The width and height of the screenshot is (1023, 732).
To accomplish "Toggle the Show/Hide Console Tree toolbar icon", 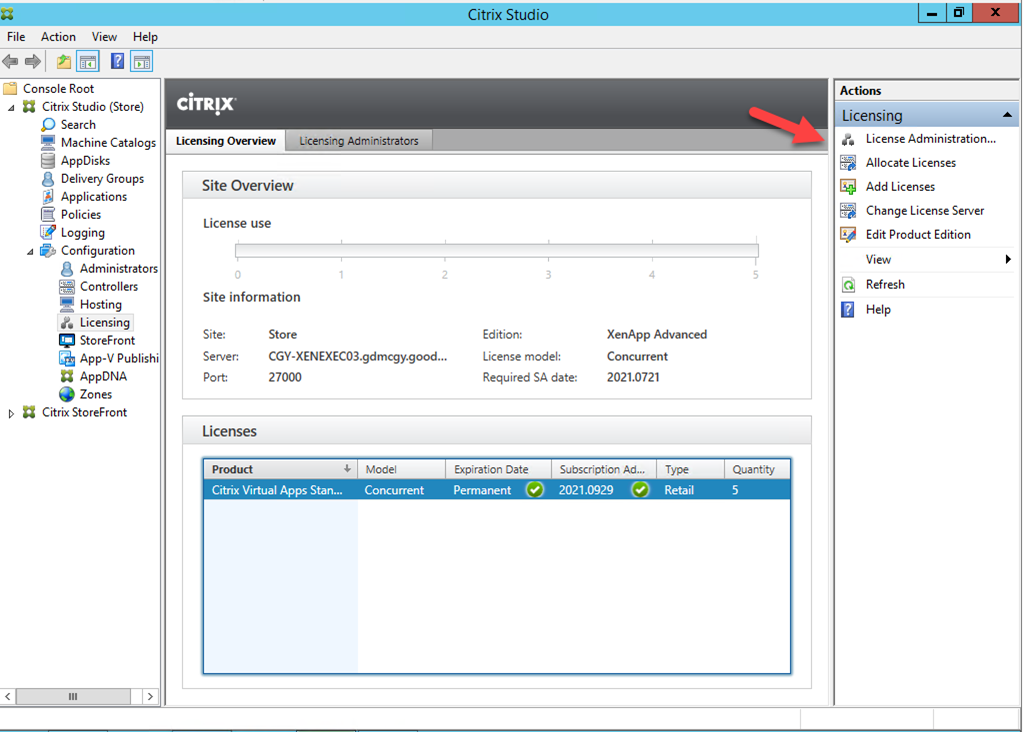I will point(88,62).
